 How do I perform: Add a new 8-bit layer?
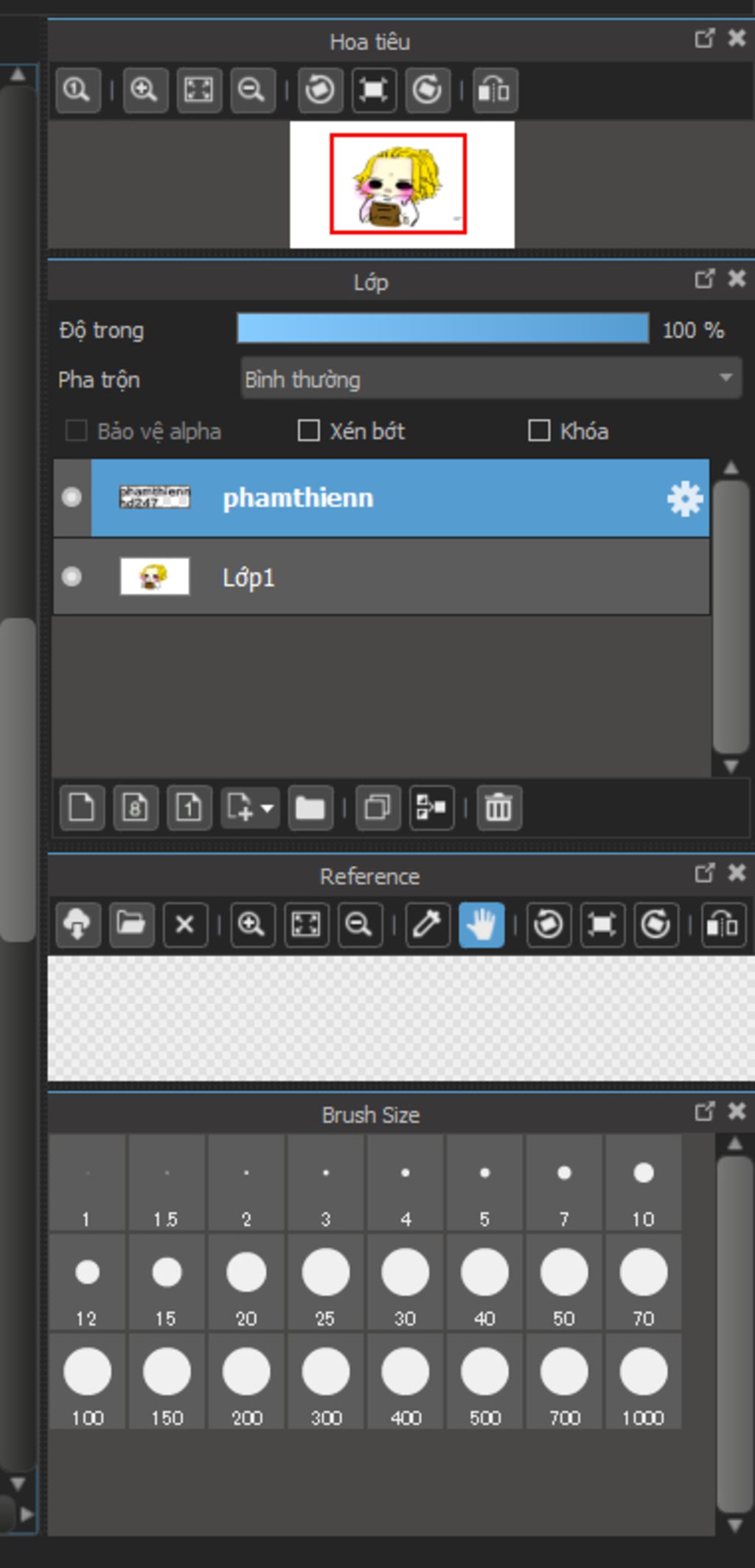[136, 808]
